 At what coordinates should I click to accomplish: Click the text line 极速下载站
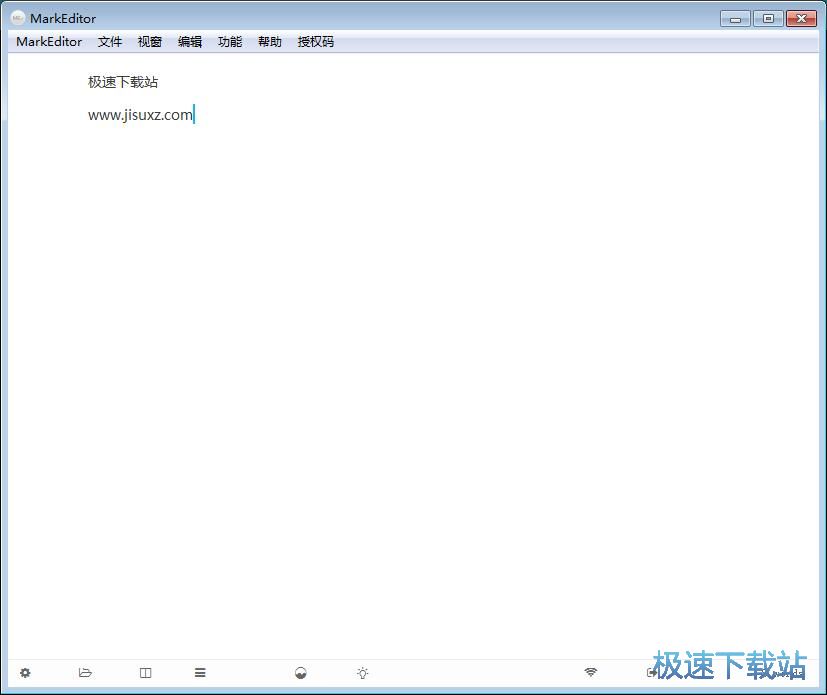(x=123, y=82)
